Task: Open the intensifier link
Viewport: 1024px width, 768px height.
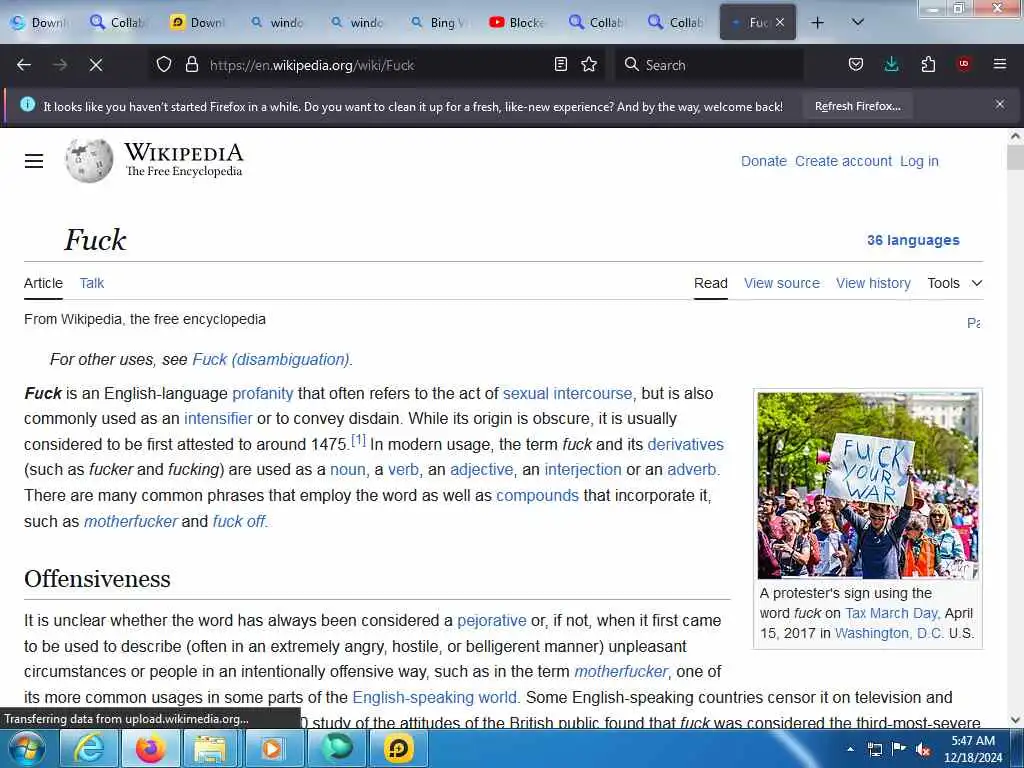Action: click(x=218, y=419)
